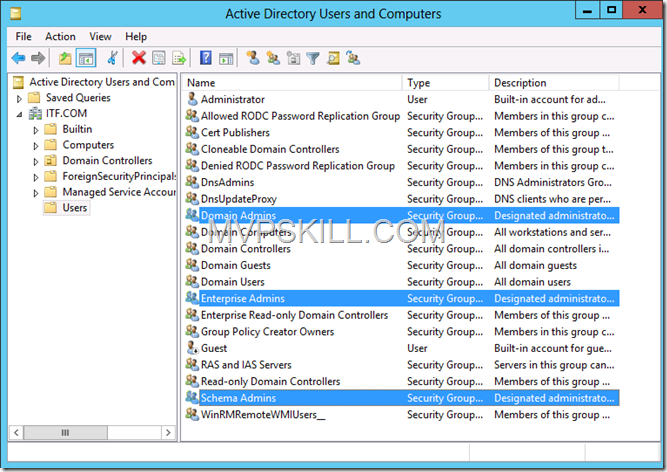Click the blue Help question mark icon

click(x=206, y=58)
